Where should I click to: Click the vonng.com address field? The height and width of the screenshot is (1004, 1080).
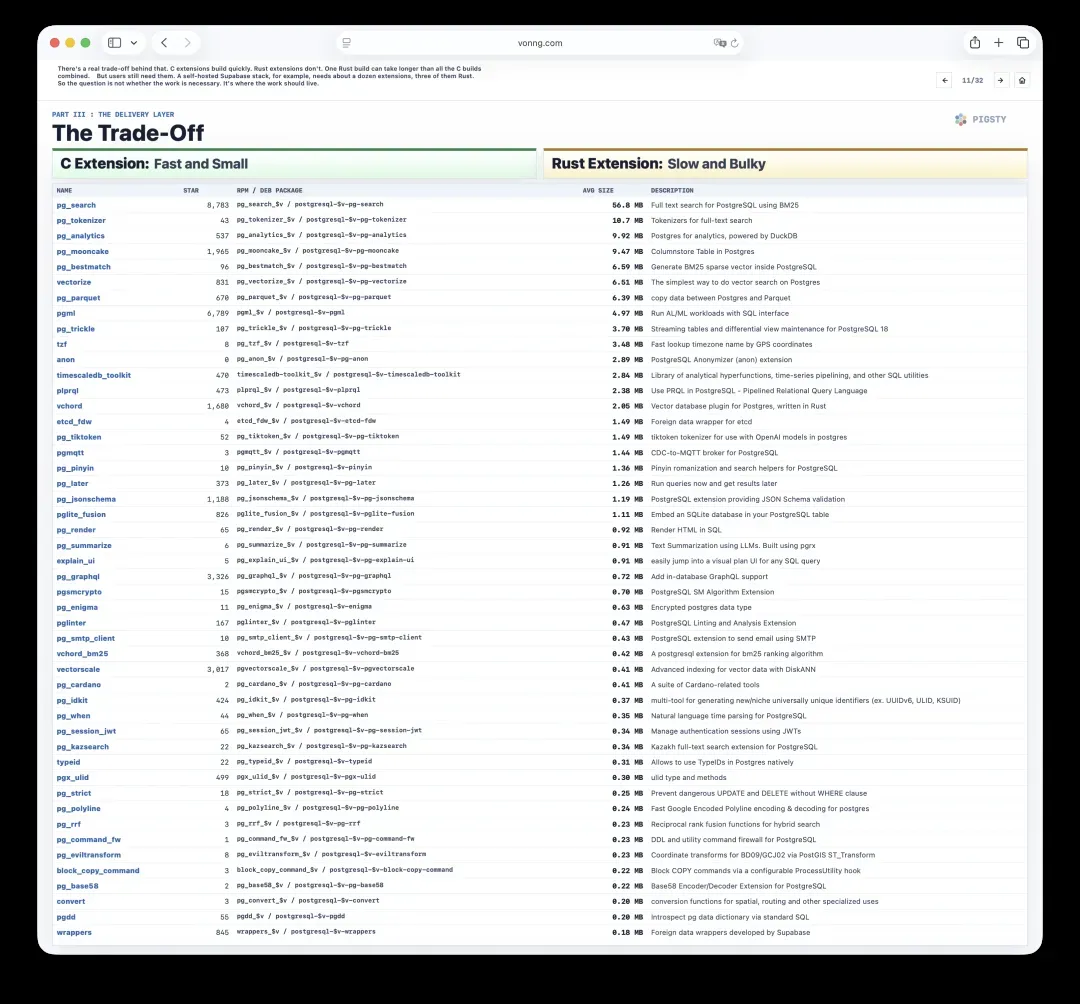click(x=540, y=43)
